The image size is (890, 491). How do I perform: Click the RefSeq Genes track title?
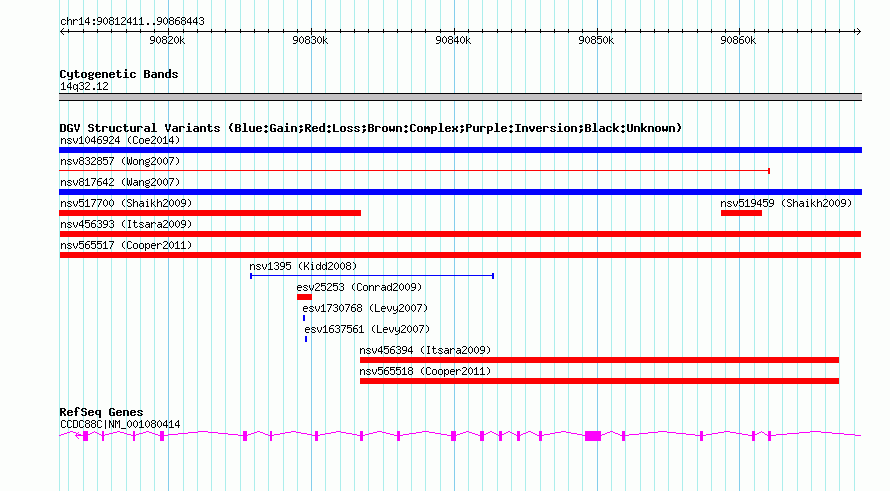click(x=101, y=412)
